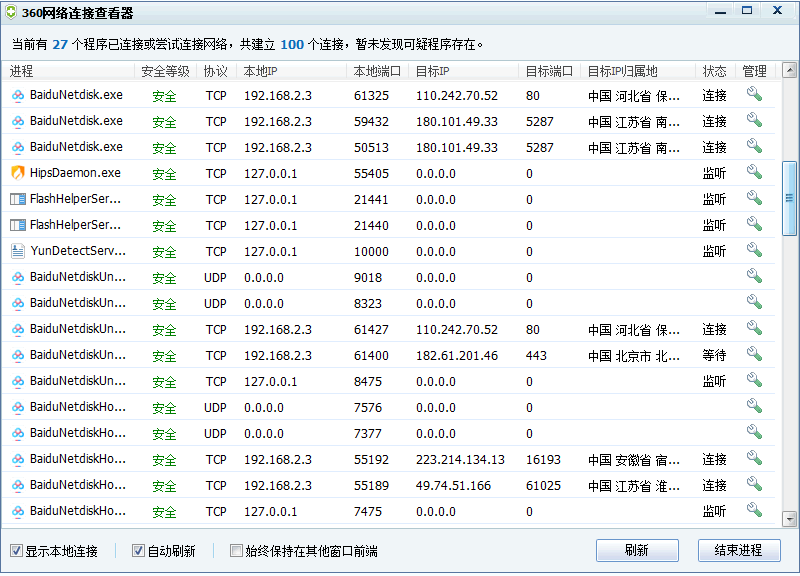The width and height of the screenshot is (800, 576).
Task: Sort by 进程 column header
Action: point(22,72)
